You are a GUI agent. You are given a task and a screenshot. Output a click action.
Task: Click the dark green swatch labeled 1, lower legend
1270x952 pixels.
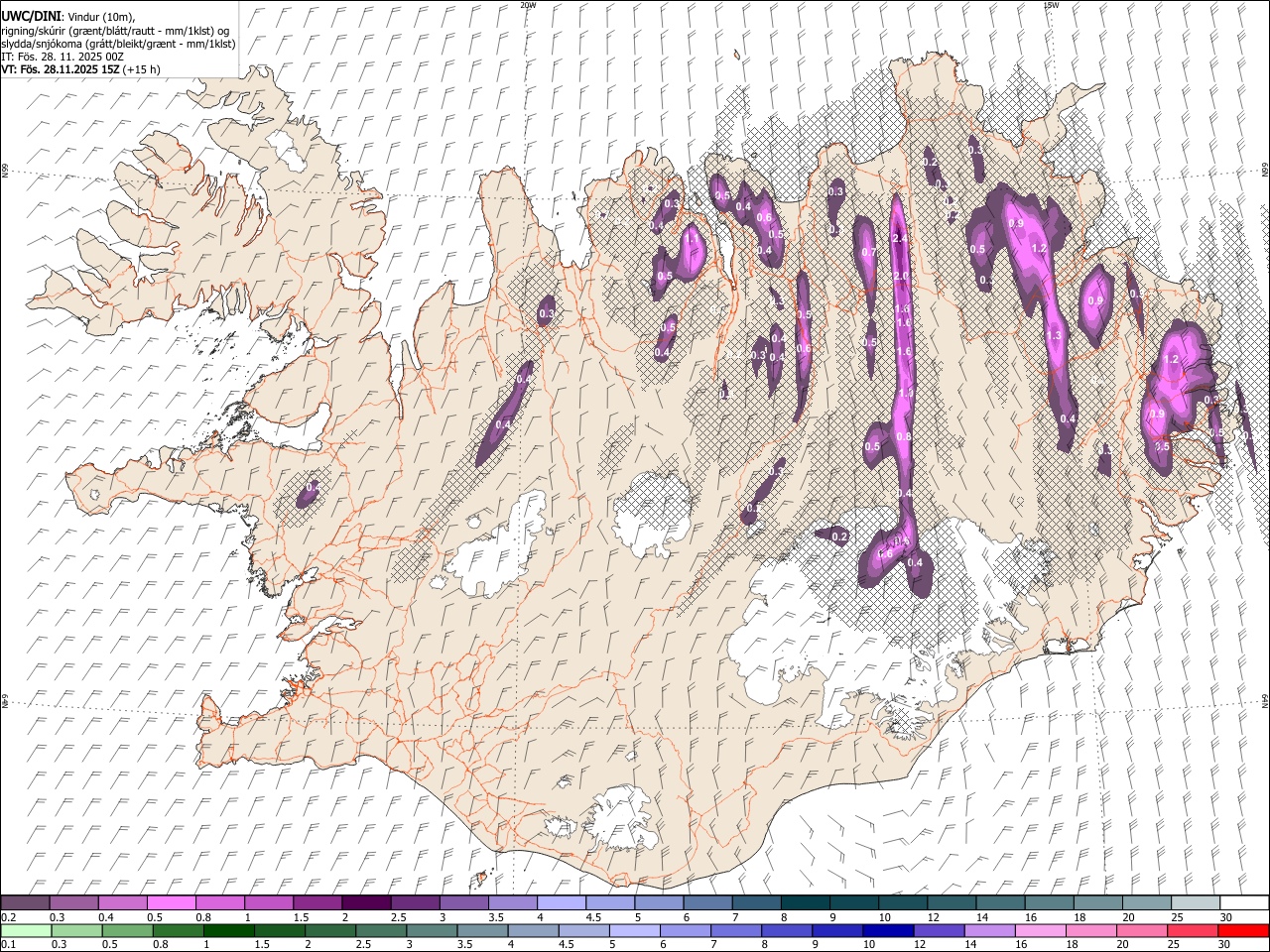click(228, 930)
